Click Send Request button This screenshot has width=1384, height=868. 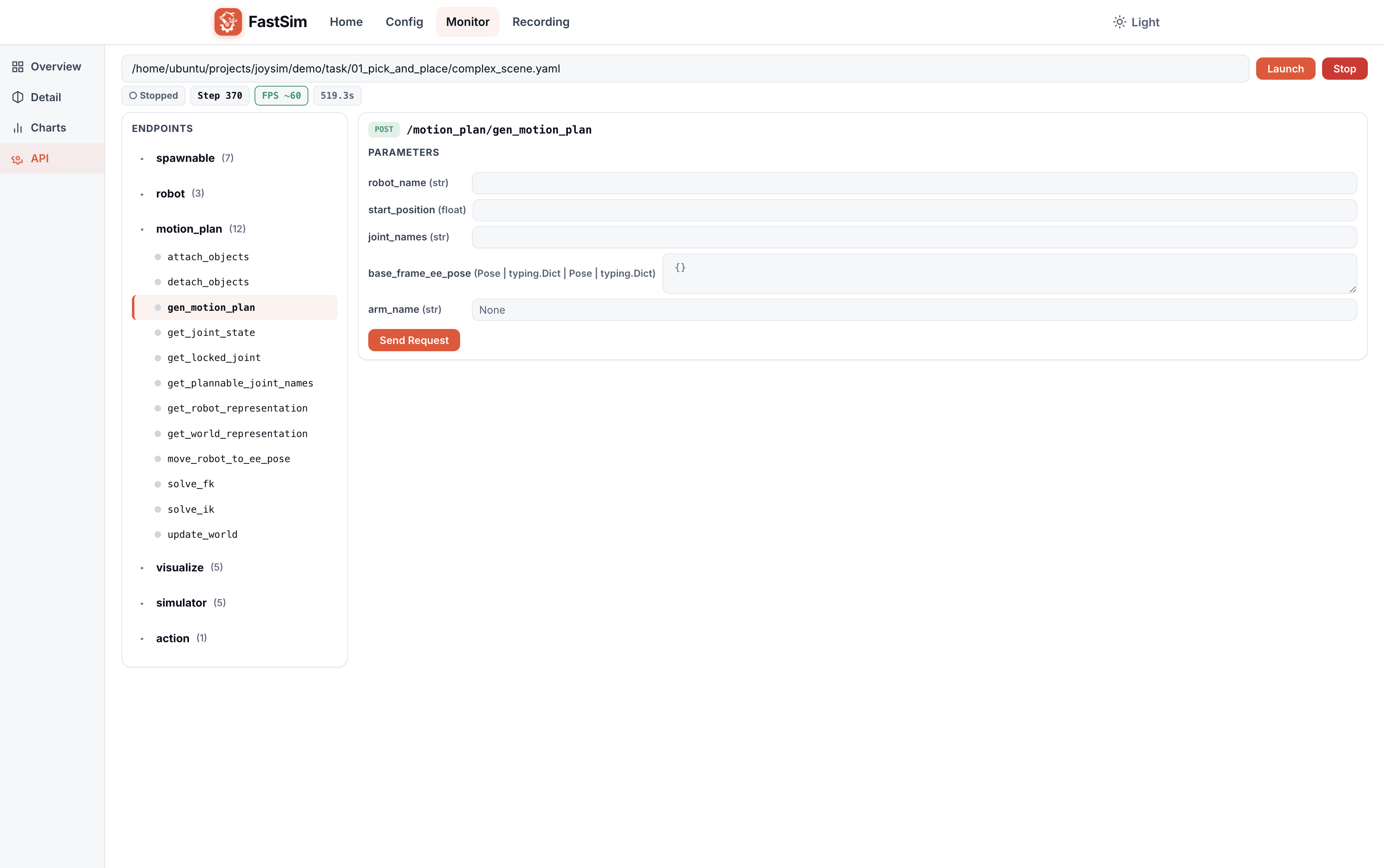[x=414, y=340]
